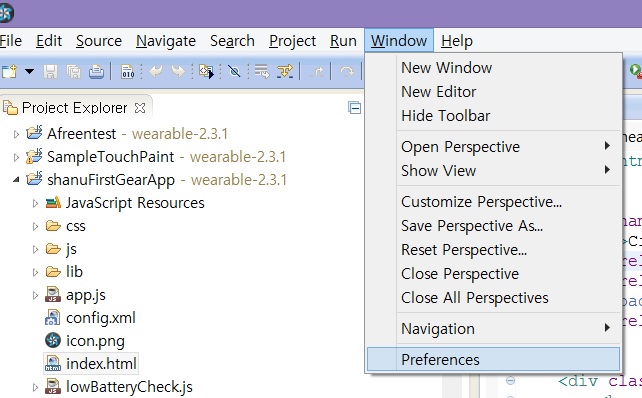Open the Show View submenu
642x398 pixels.
(493, 170)
